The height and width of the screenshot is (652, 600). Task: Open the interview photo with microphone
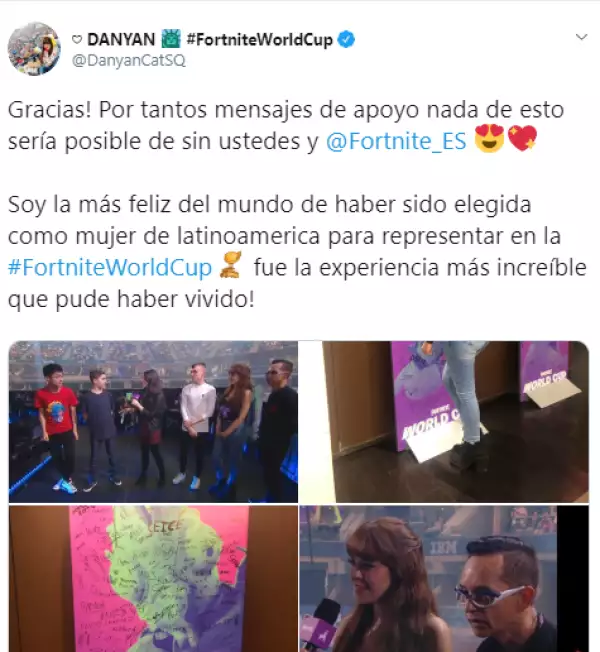click(444, 579)
